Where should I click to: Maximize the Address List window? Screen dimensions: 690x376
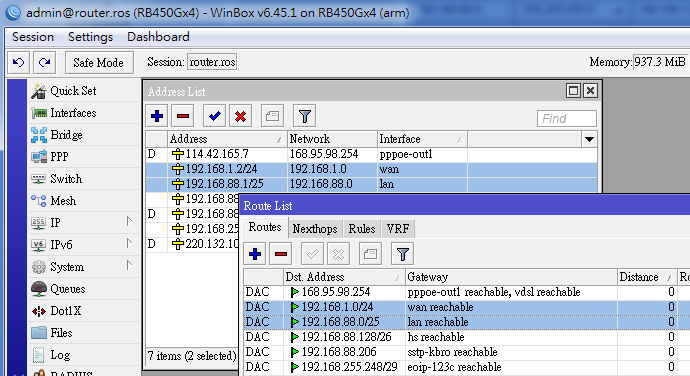point(573,91)
